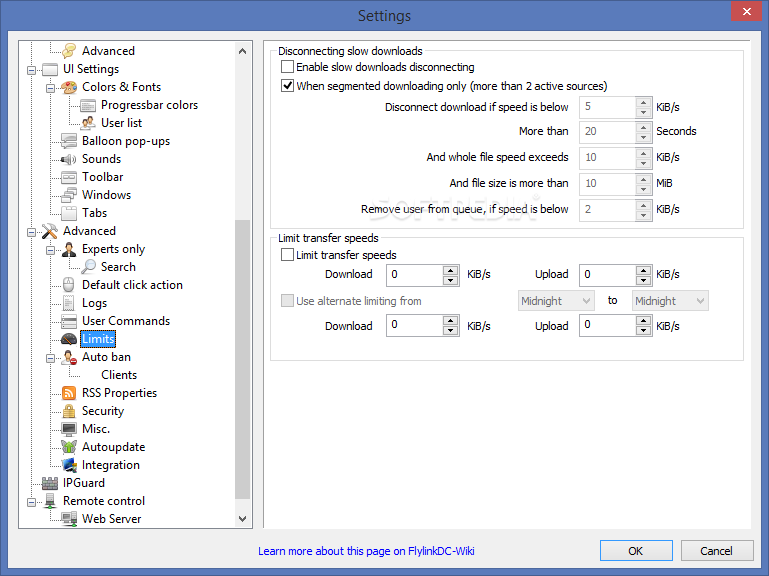Click the Progressbar colors icon
This screenshot has height=576, width=769.
click(88, 105)
